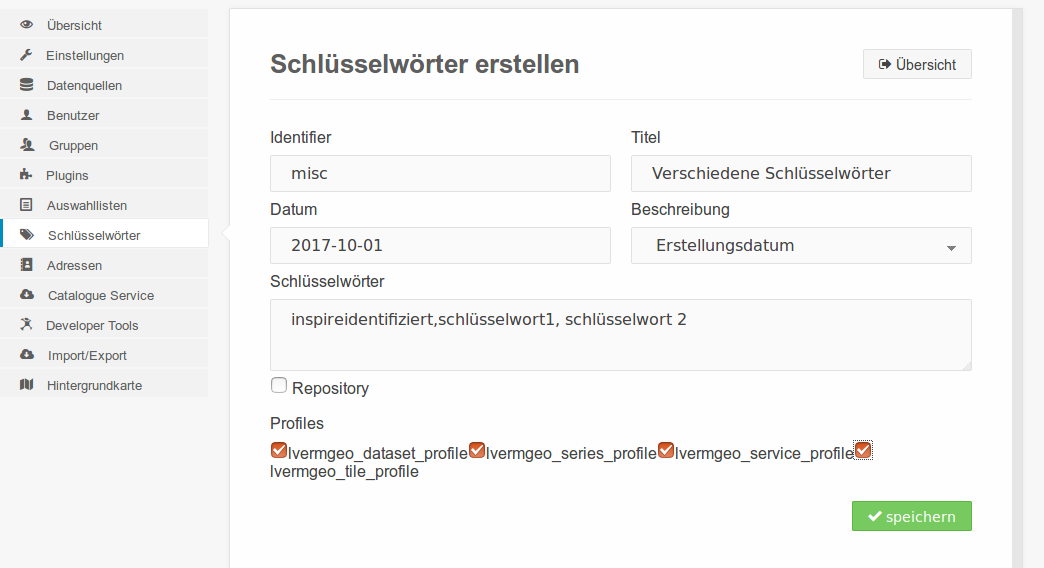Click the user icon for Benutzer

point(26,115)
